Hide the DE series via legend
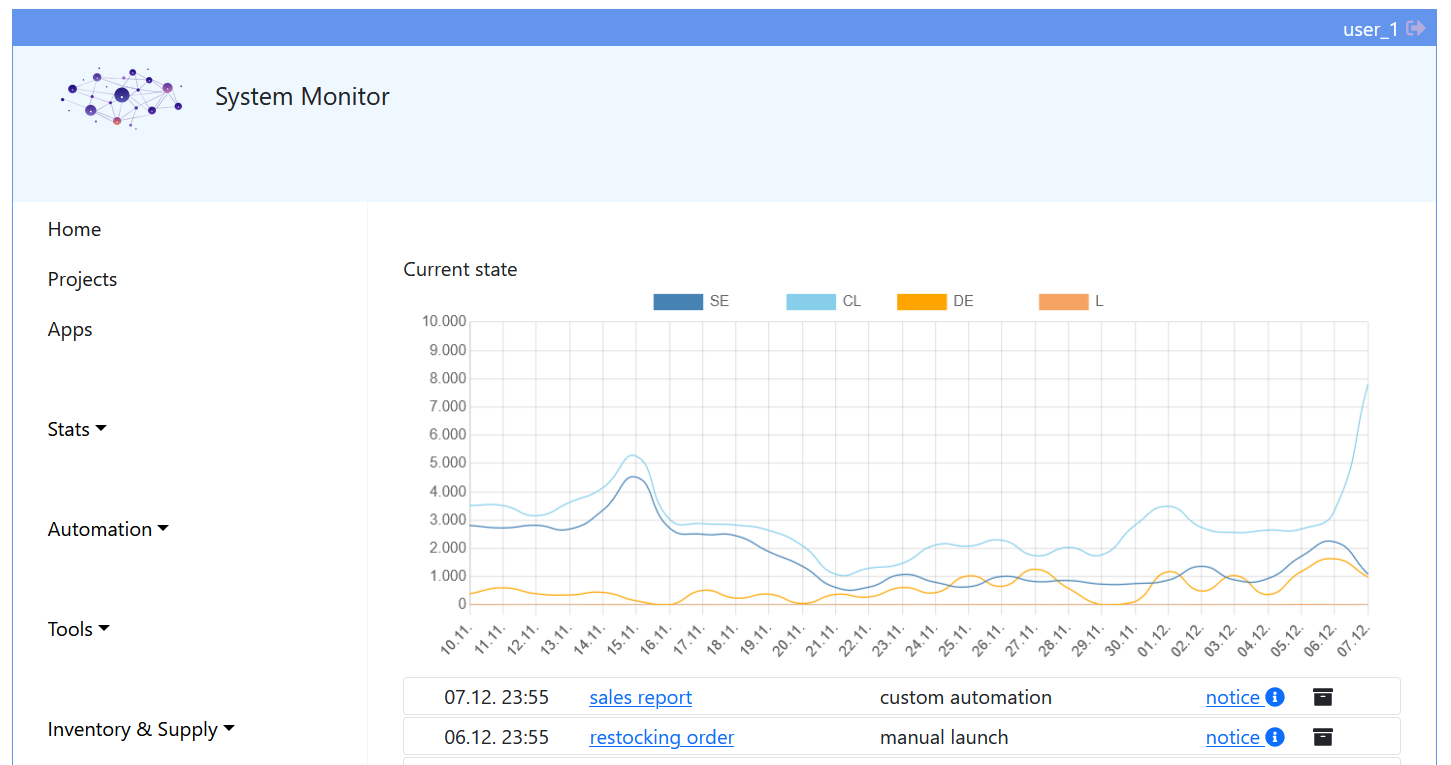This screenshot has height=765, width=1451. [x=922, y=301]
